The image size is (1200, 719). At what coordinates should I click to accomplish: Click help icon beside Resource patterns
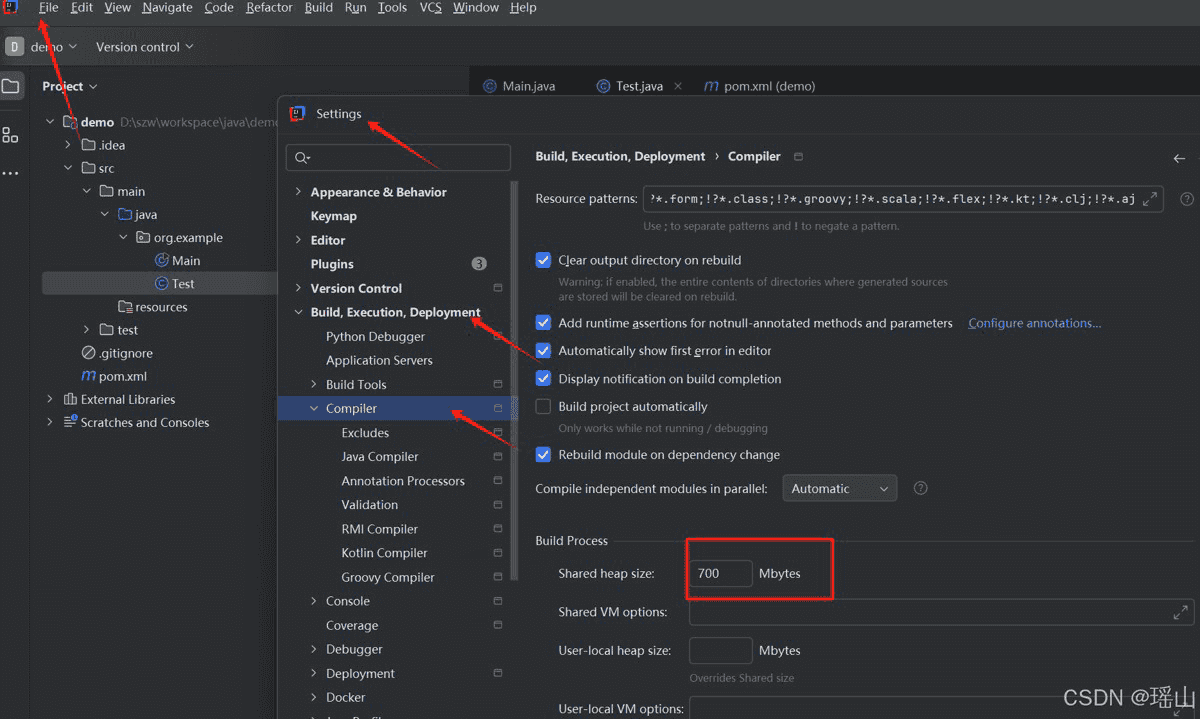point(1187,199)
